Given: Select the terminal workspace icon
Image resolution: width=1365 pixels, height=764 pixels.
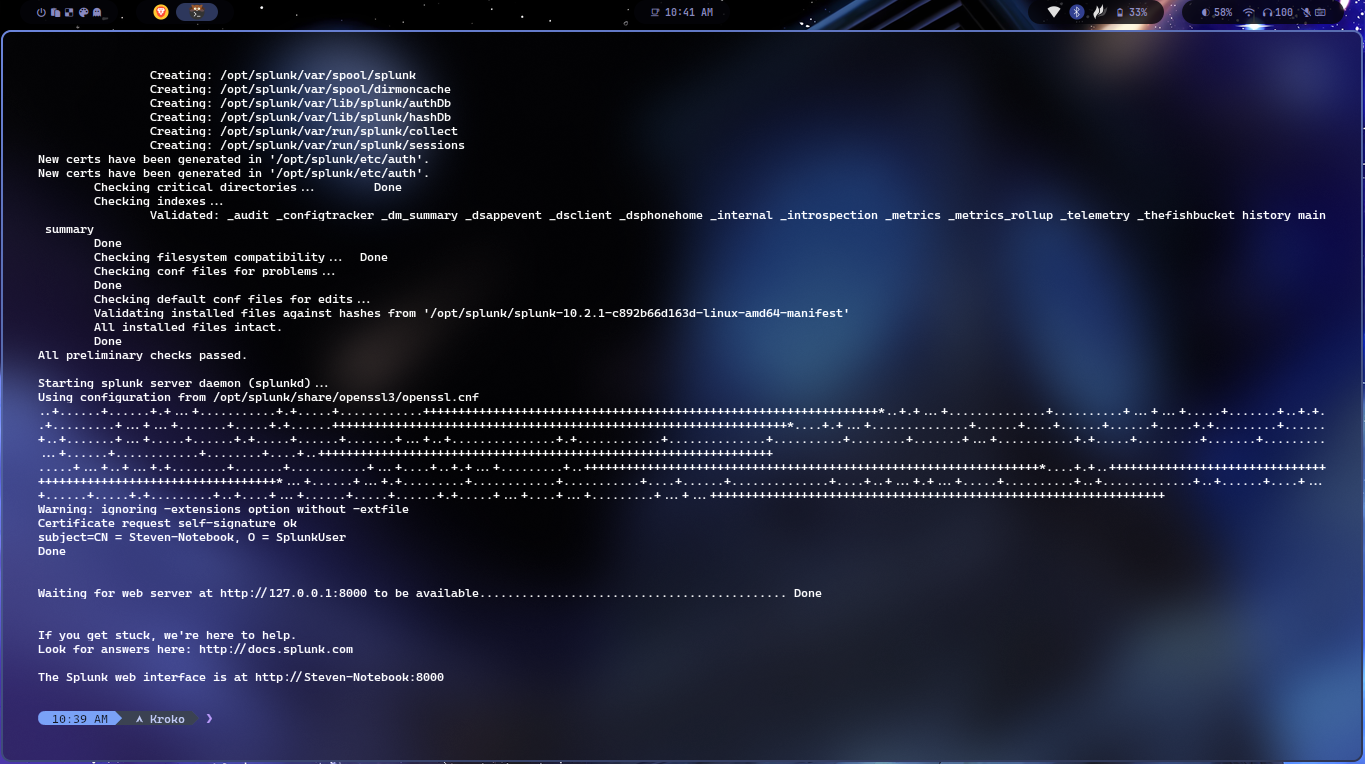Looking at the screenshot, I should coord(197,12).
